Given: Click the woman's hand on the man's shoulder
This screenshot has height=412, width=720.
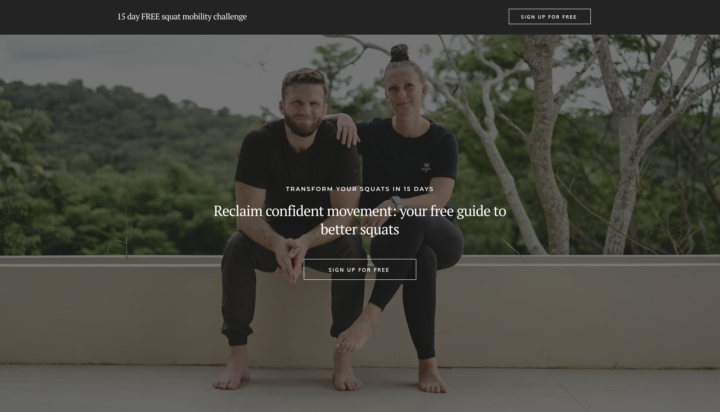Looking at the screenshot, I should pos(347,131).
